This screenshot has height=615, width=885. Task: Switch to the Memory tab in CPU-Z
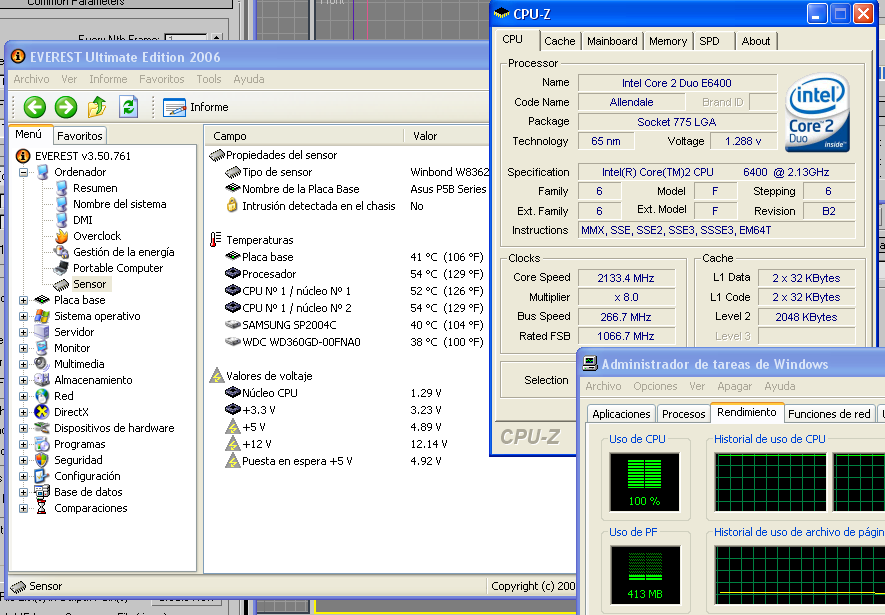coord(668,41)
